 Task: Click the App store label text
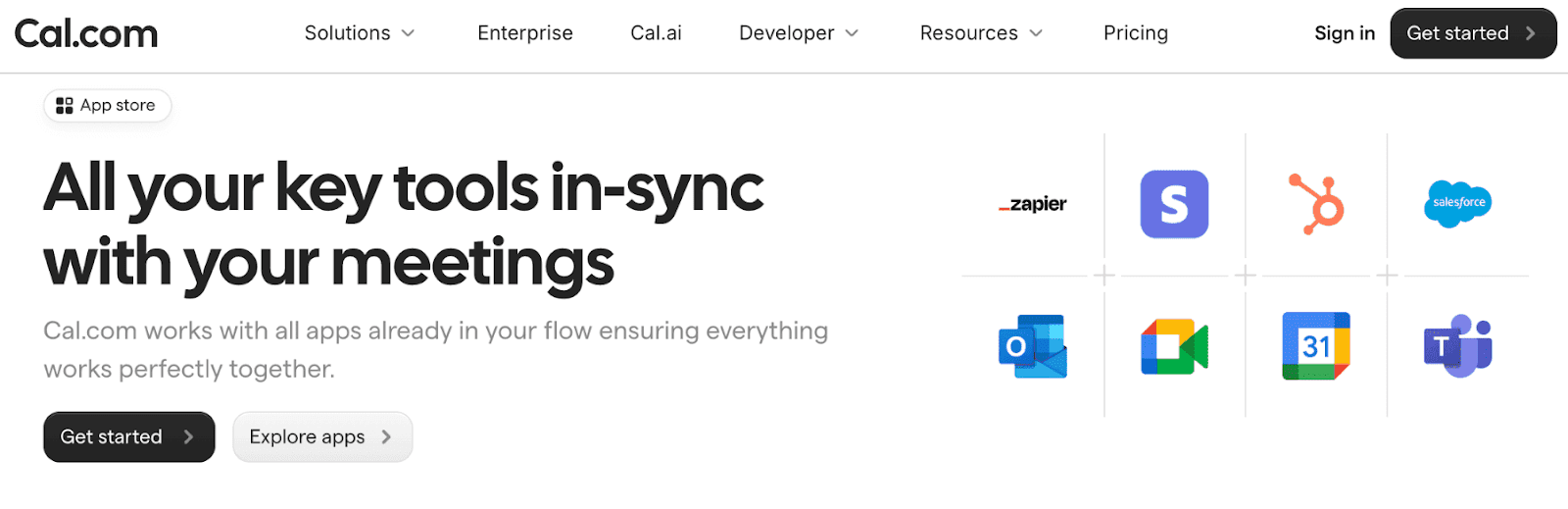point(118,105)
